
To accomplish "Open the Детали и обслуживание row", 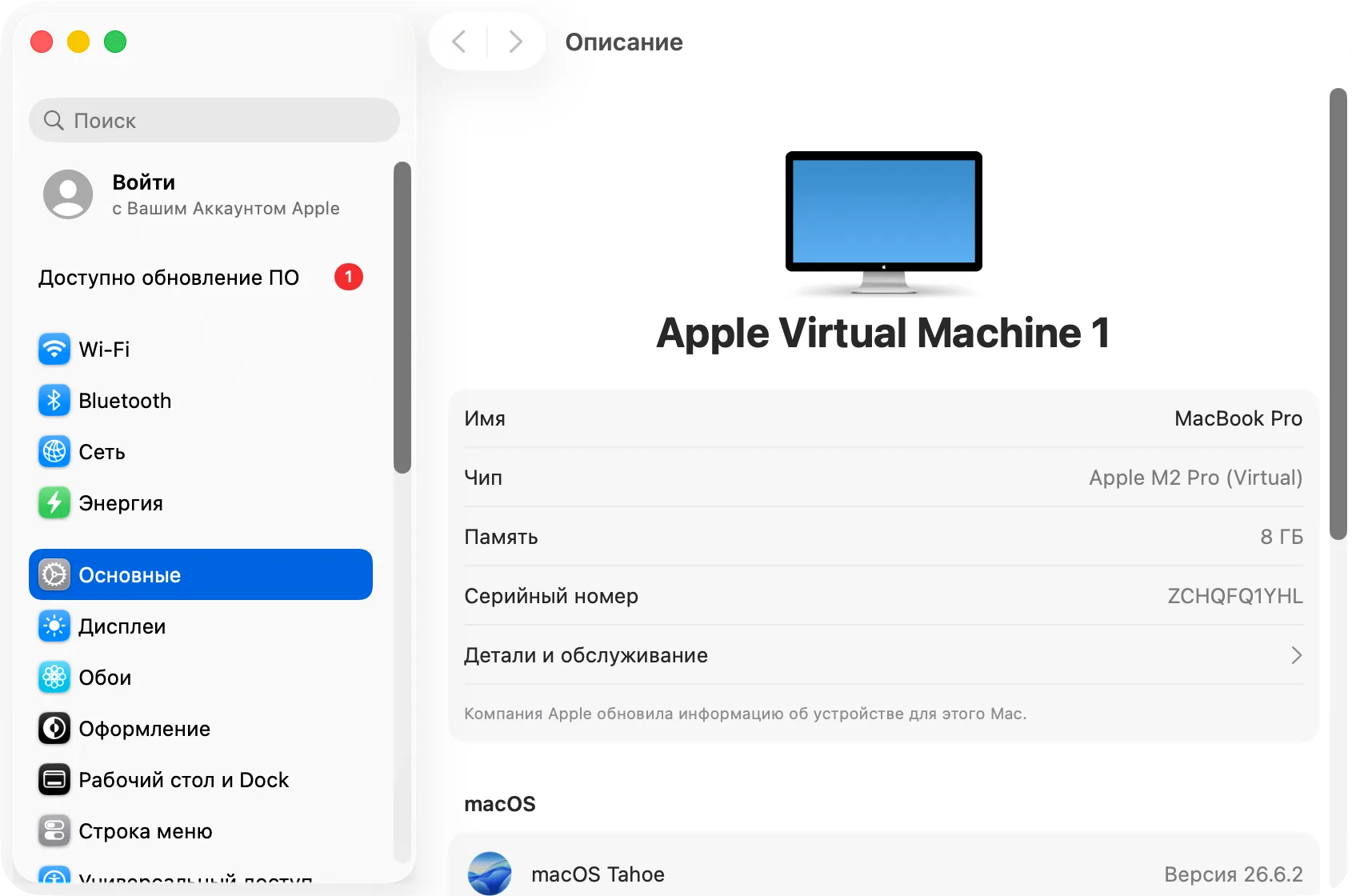I will (884, 655).
